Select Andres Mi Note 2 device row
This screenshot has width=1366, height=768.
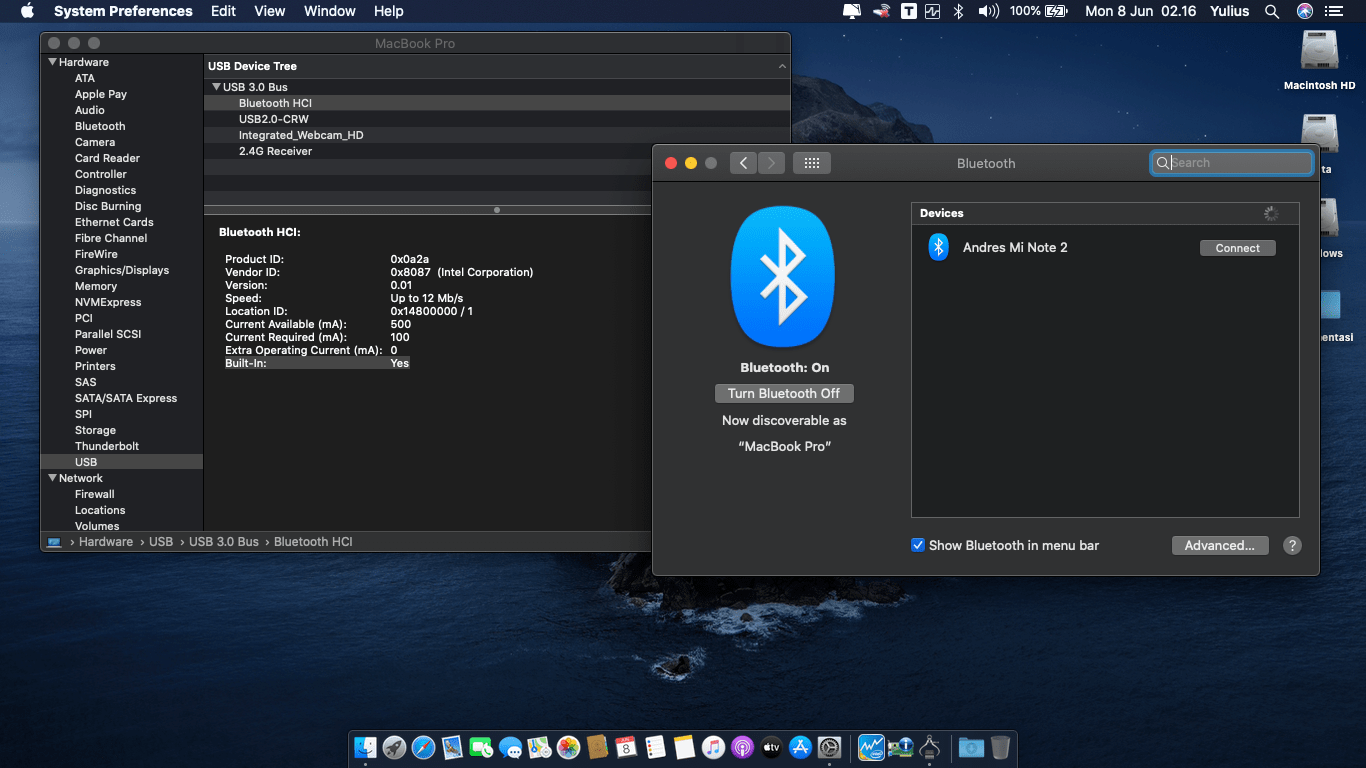click(x=1105, y=248)
